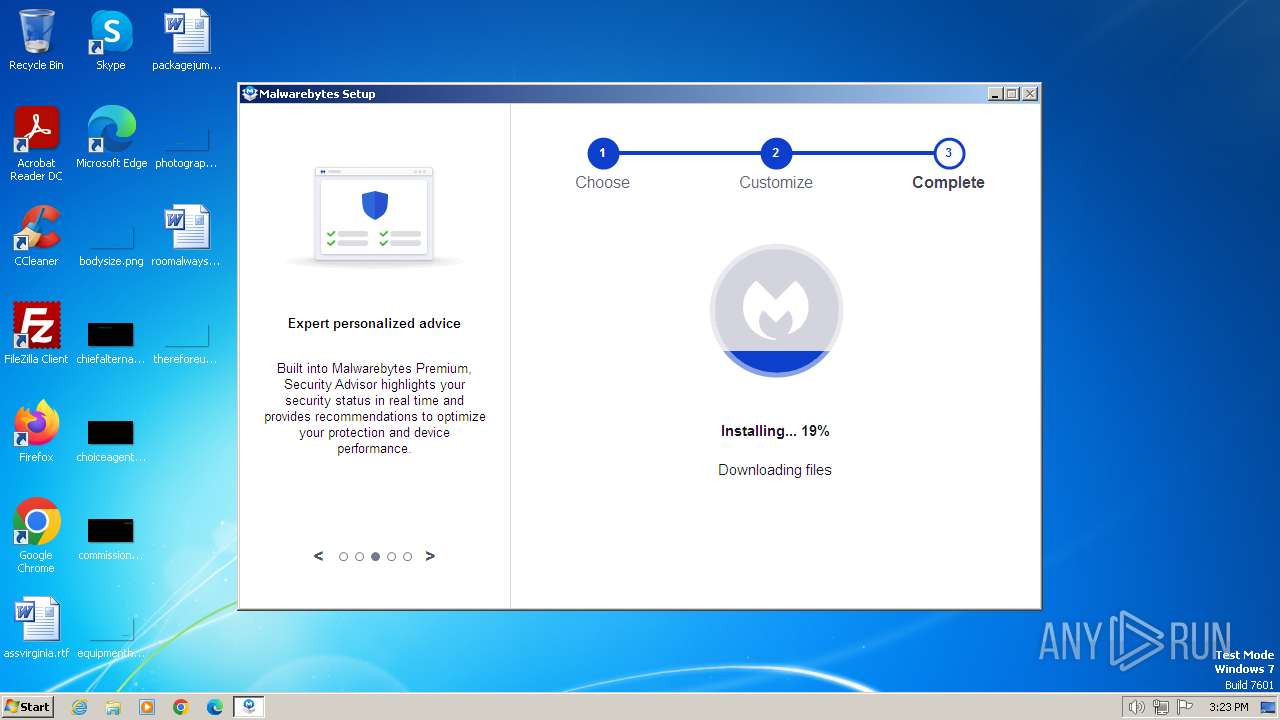Launch Microsoft Edge desktop shortcut
Image resolution: width=1280 pixels, height=720 pixels.
pyautogui.click(x=111, y=138)
